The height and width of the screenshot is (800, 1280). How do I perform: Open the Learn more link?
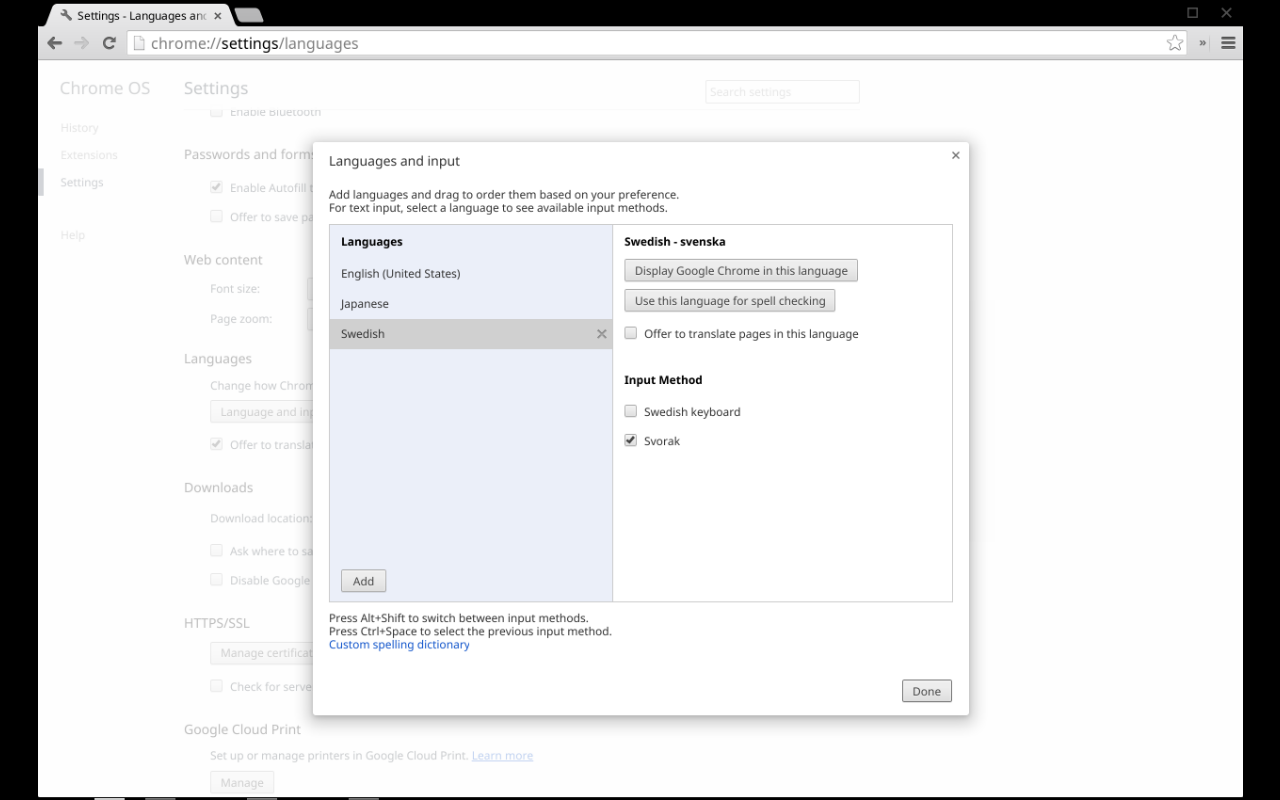(502, 756)
